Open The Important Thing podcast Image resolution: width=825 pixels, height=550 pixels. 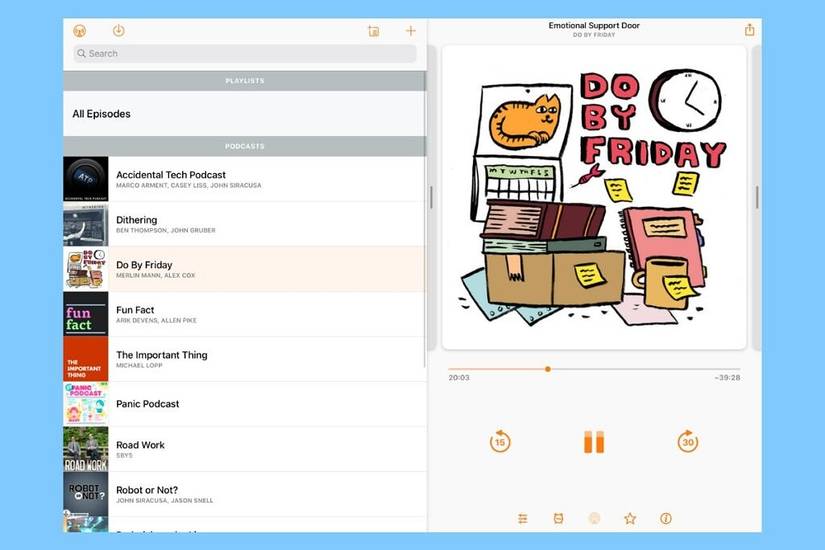pos(245,359)
